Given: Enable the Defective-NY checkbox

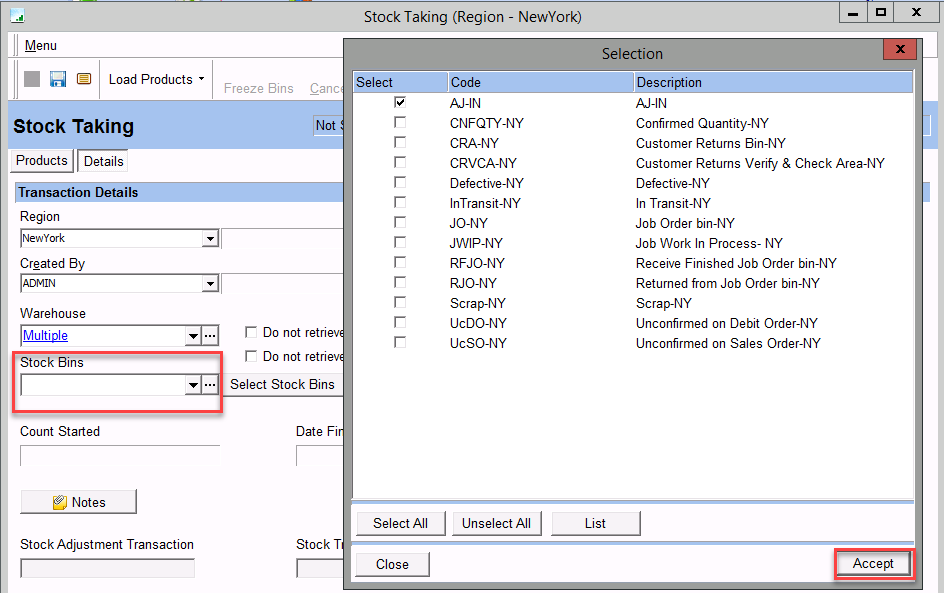Looking at the screenshot, I should 400,183.
